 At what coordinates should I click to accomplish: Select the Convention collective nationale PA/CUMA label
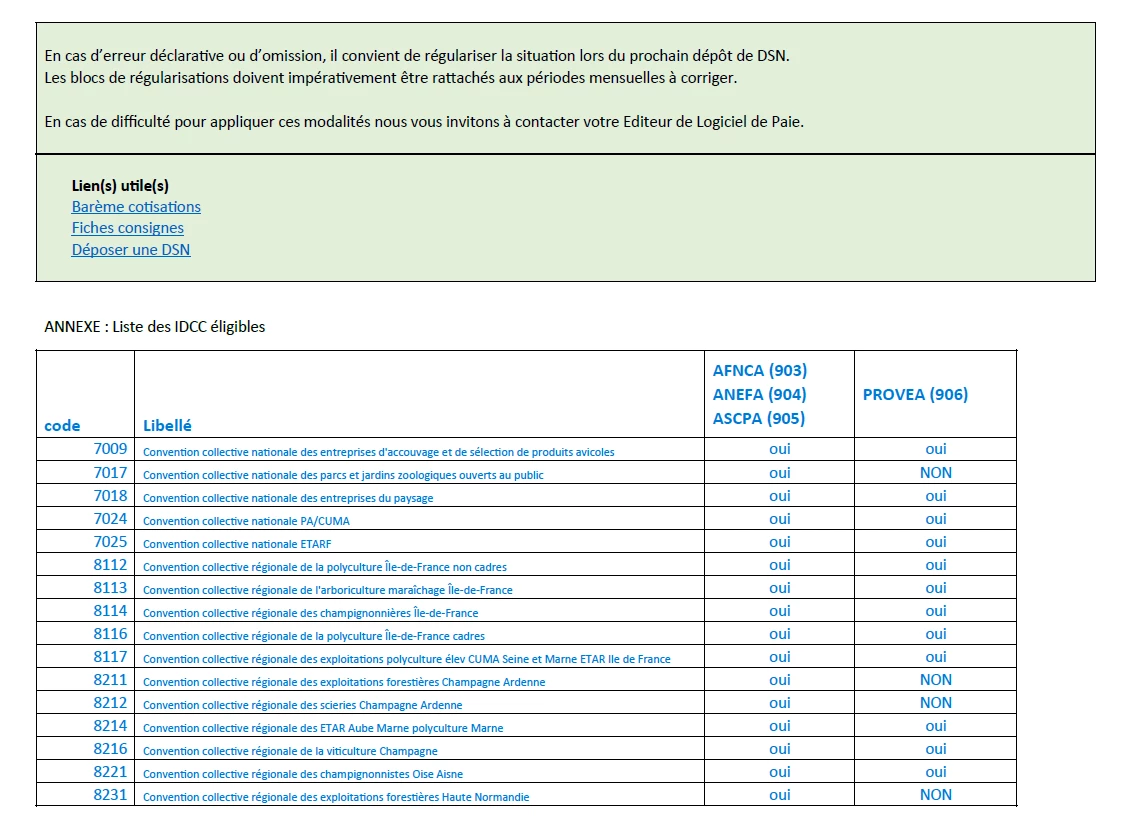pyautogui.click(x=246, y=521)
